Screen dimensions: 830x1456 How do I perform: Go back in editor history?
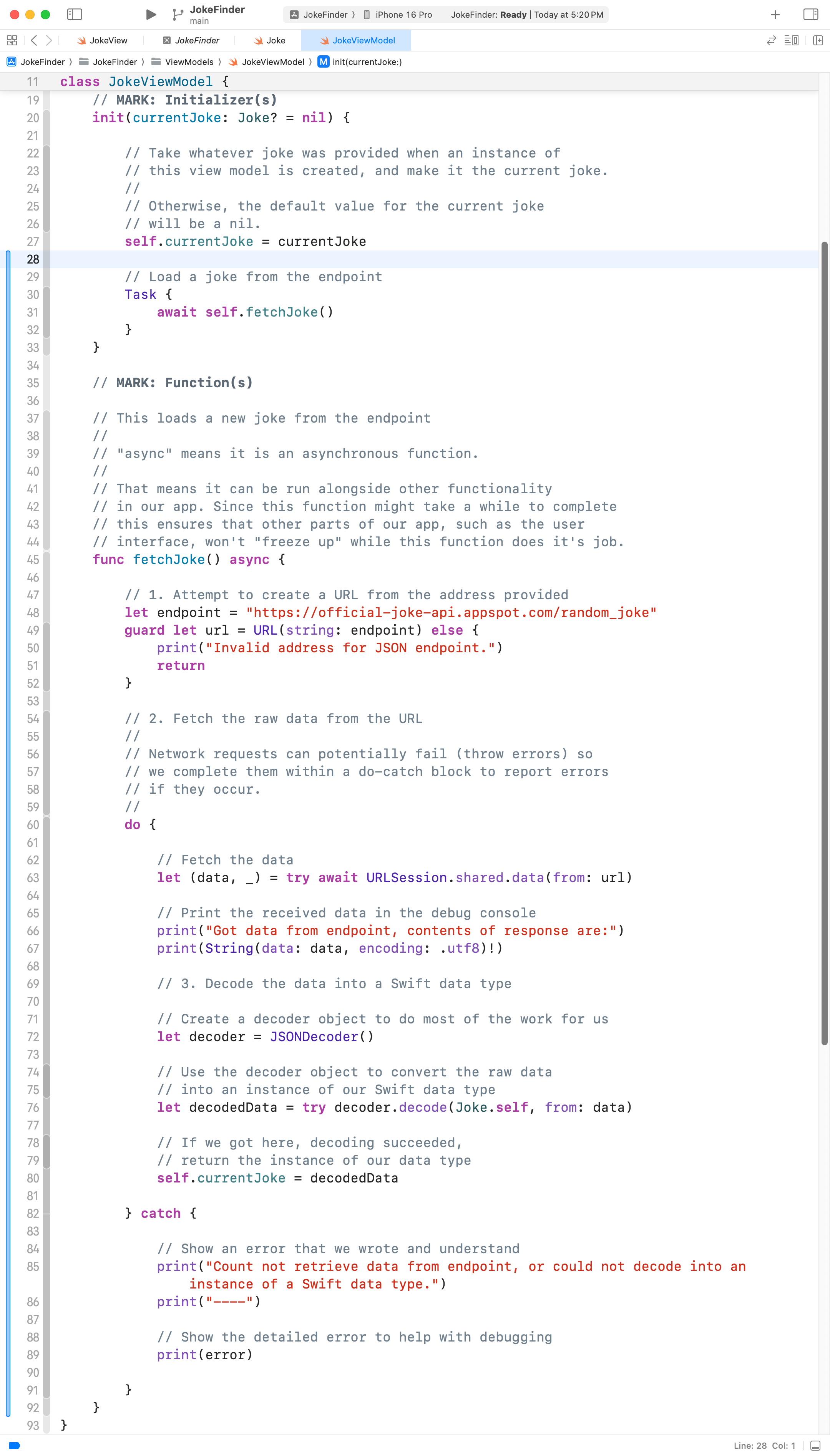(x=34, y=40)
